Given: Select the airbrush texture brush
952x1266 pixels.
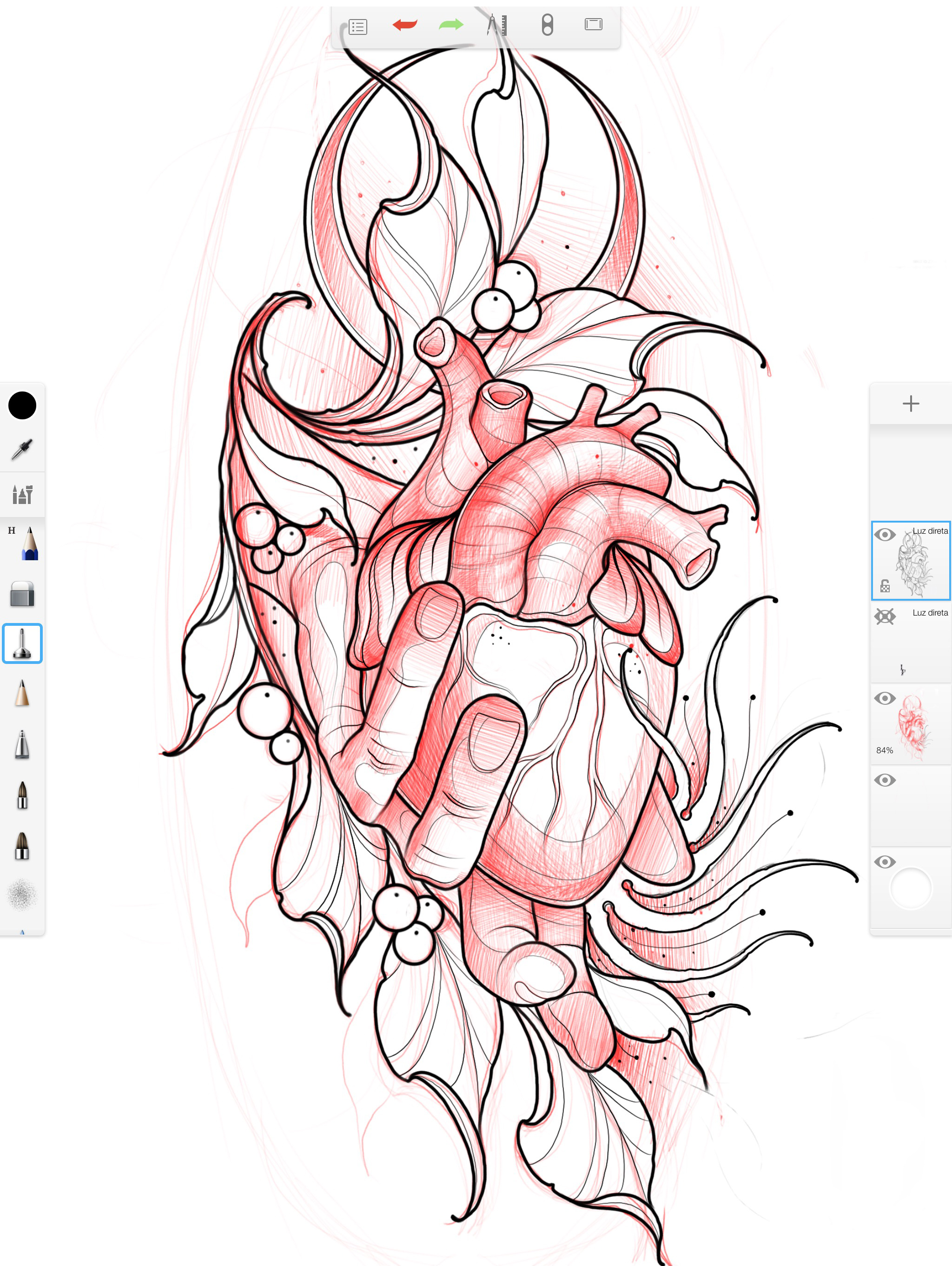Looking at the screenshot, I should 22,895.
